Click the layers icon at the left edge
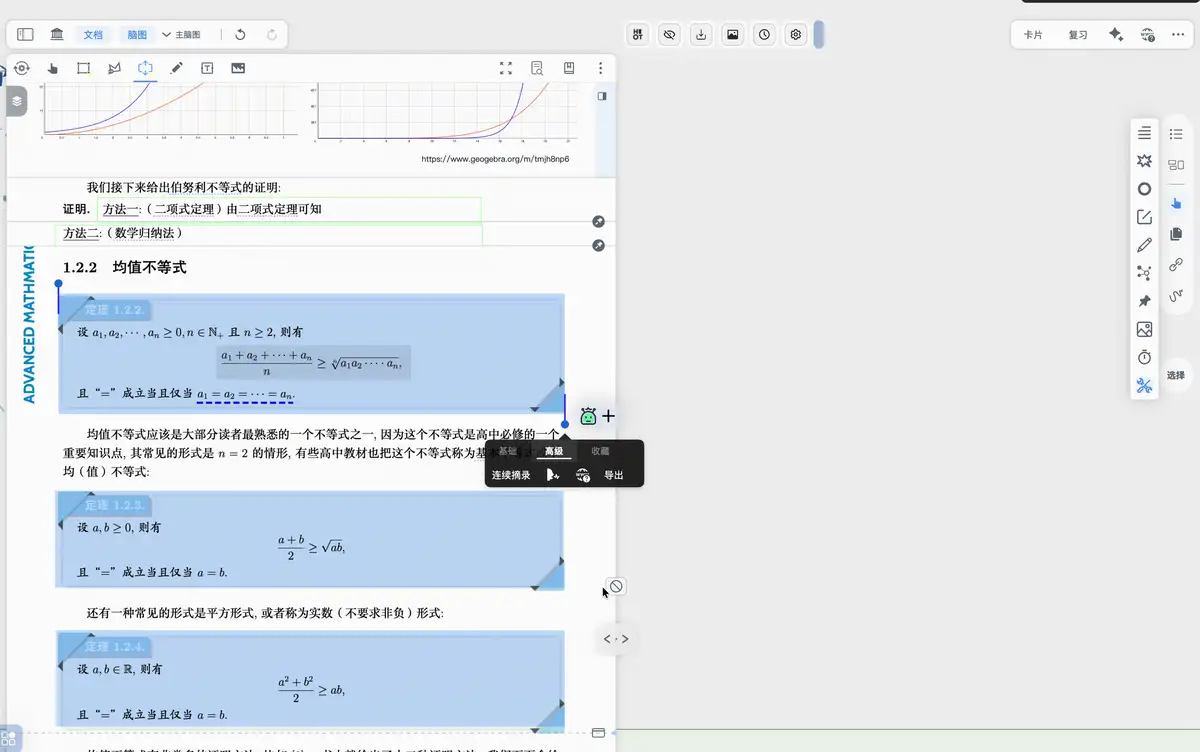The width and height of the screenshot is (1200, 752). click(17, 101)
